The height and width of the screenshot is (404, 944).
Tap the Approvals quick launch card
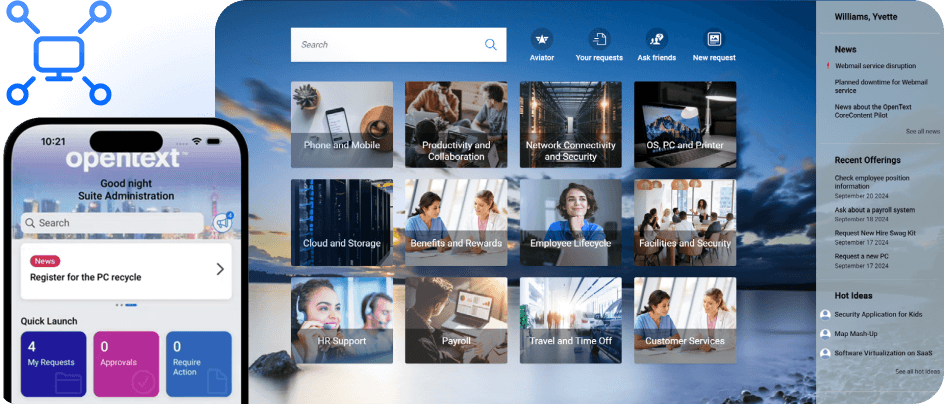click(126, 364)
